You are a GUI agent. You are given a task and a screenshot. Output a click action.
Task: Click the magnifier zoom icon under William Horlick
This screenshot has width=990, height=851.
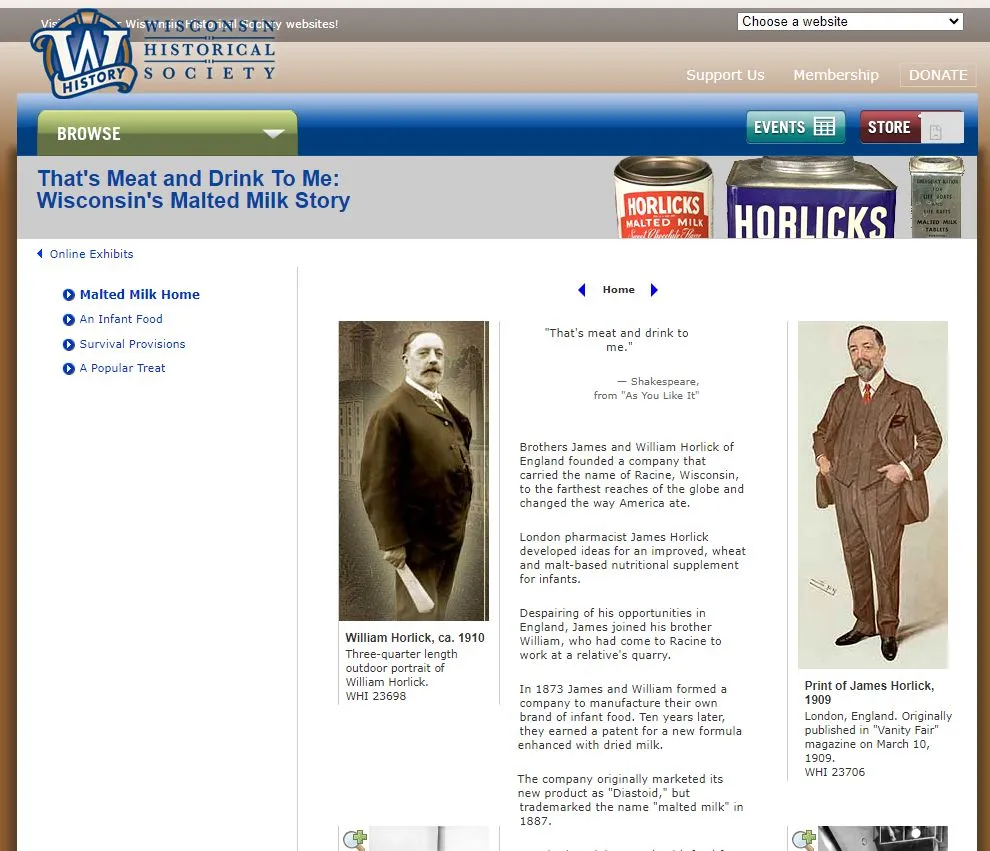pyautogui.click(x=355, y=840)
